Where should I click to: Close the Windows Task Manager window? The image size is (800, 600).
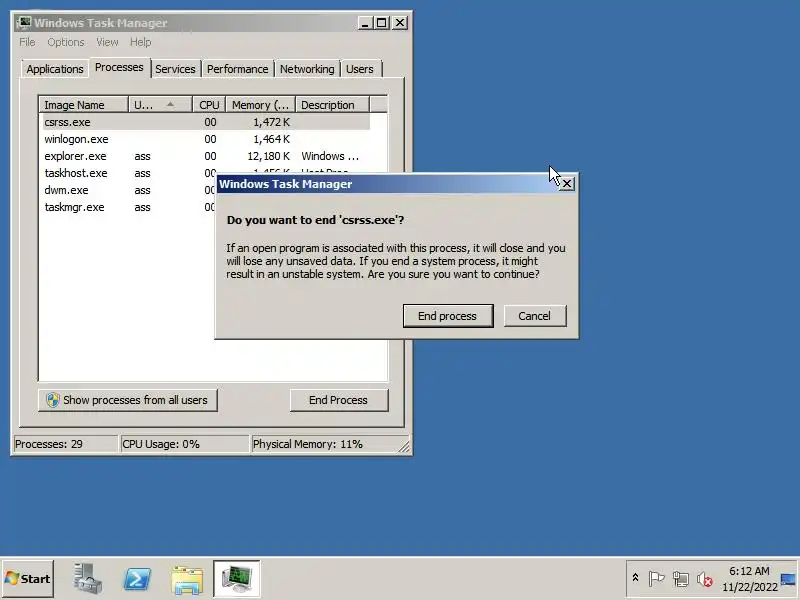pyautogui.click(x=400, y=23)
